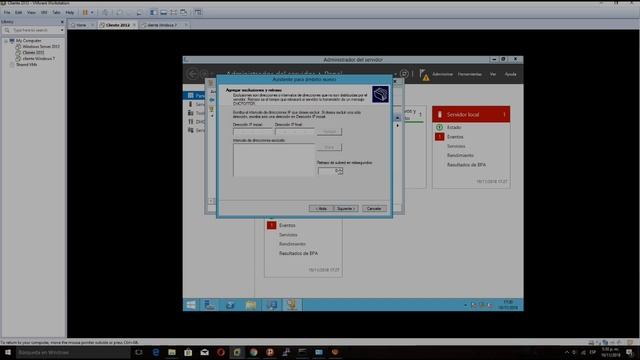Click Resultados de BPA in Servidor local tile
The width and height of the screenshot is (640, 360).
(x=466, y=165)
